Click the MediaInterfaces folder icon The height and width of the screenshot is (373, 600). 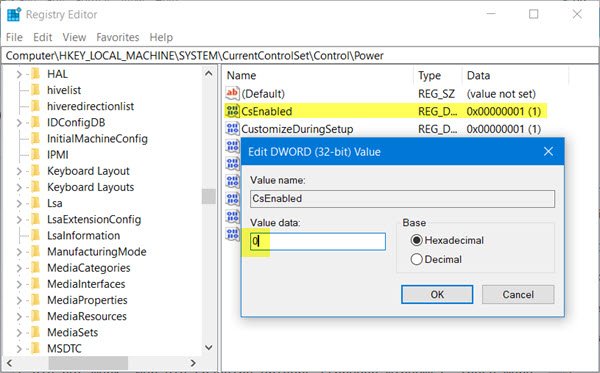point(36,283)
